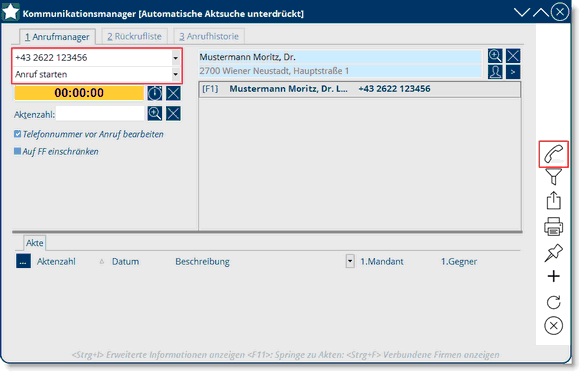The image size is (581, 373).
Task: Close via the sidebar circled X icon
Action: click(553, 326)
